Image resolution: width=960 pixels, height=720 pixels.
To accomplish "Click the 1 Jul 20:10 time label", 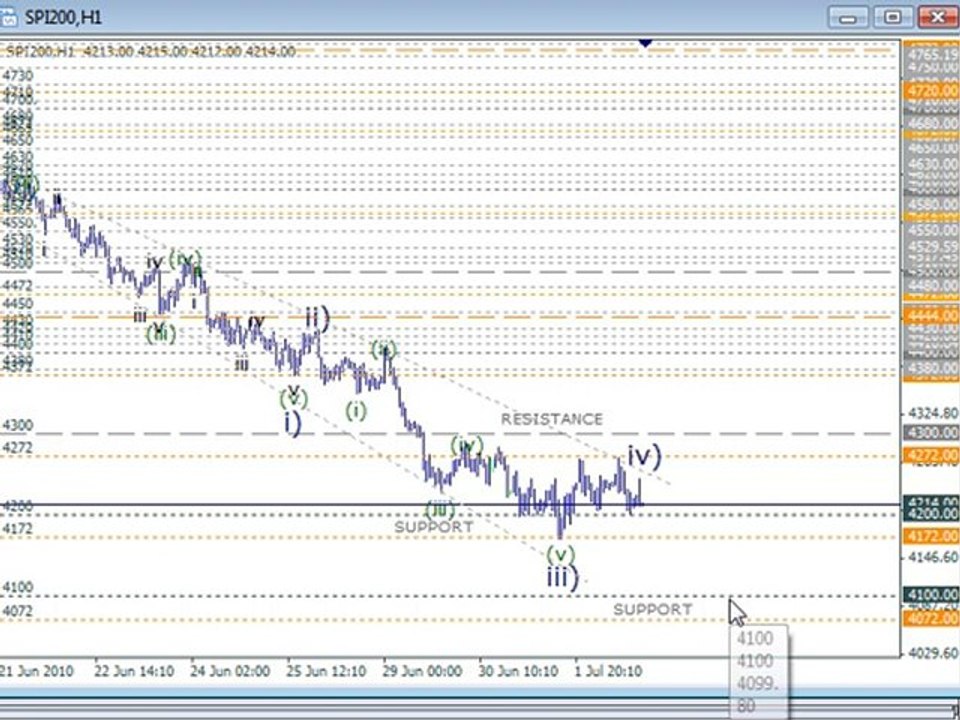I will click(608, 671).
